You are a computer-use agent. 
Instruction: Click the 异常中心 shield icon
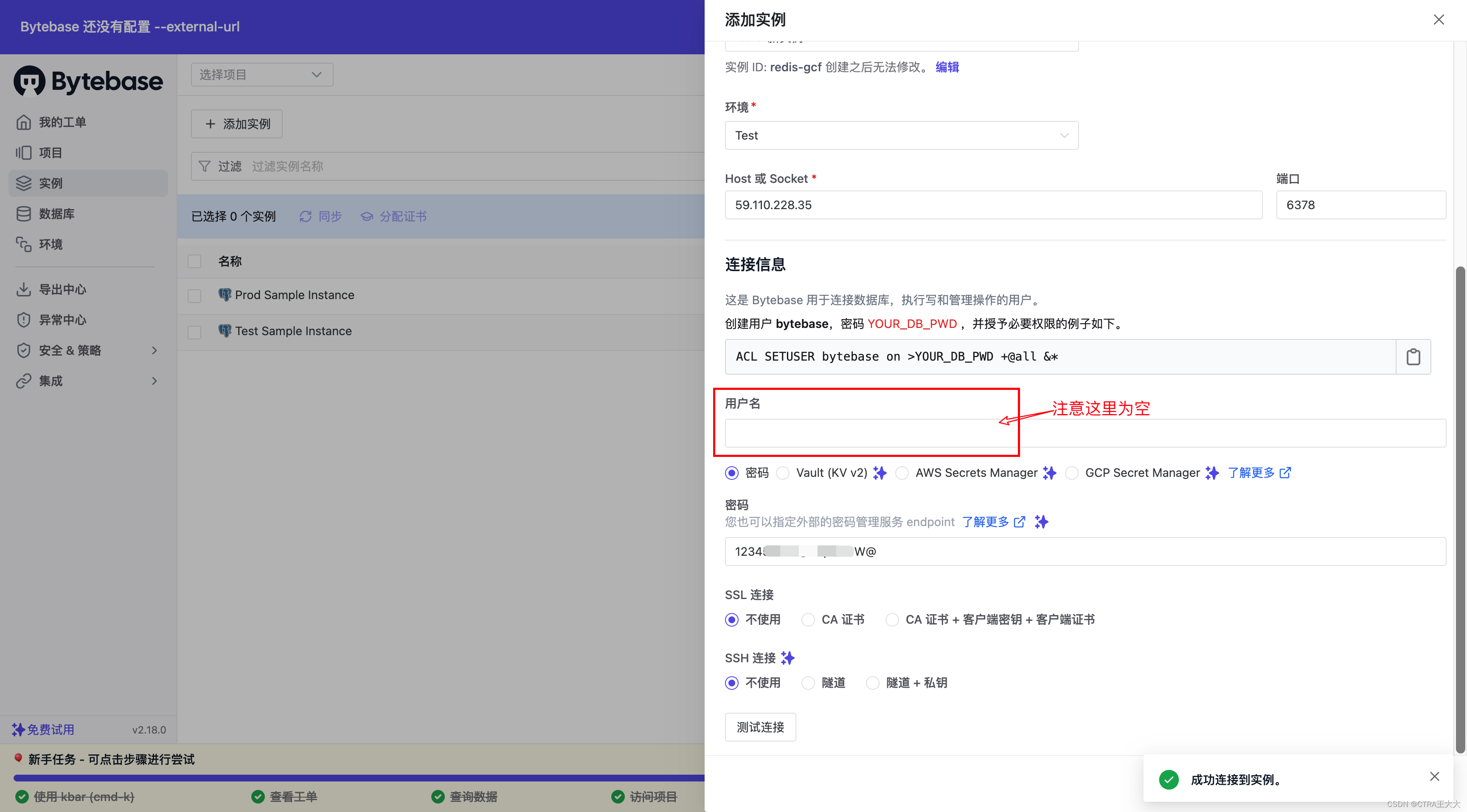coord(23,320)
